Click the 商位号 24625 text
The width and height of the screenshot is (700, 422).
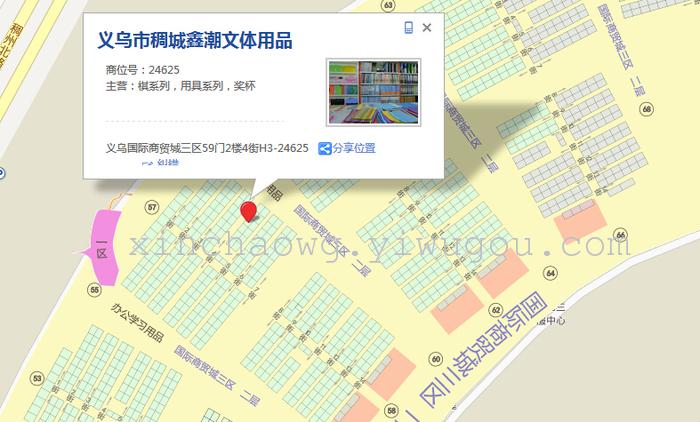pyautogui.click(x=142, y=70)
